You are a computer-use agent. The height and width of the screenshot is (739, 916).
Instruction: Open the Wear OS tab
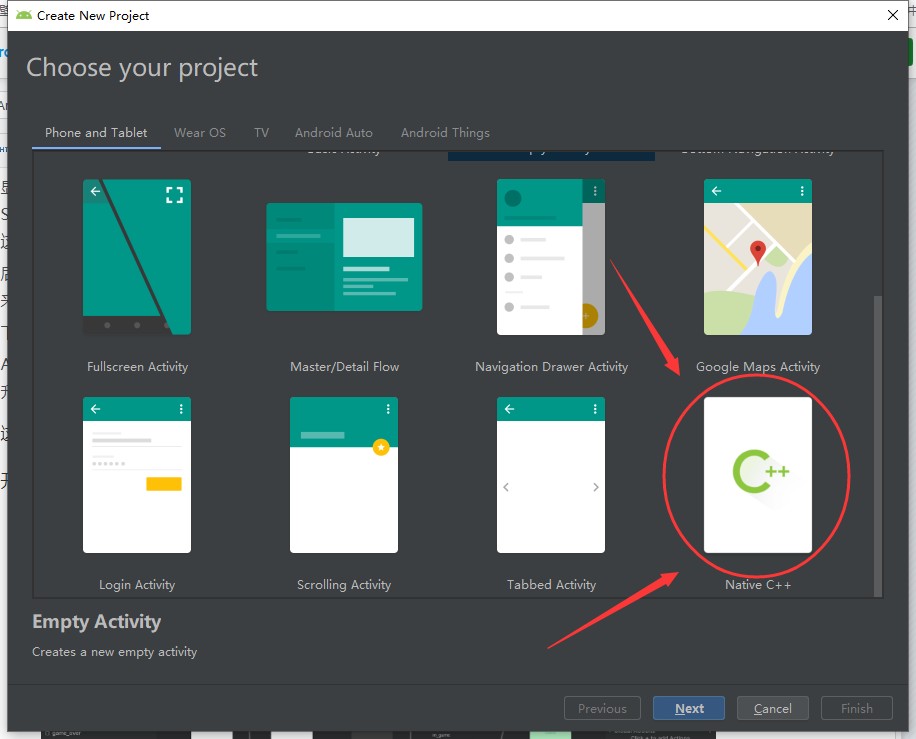tap(200, 133)
